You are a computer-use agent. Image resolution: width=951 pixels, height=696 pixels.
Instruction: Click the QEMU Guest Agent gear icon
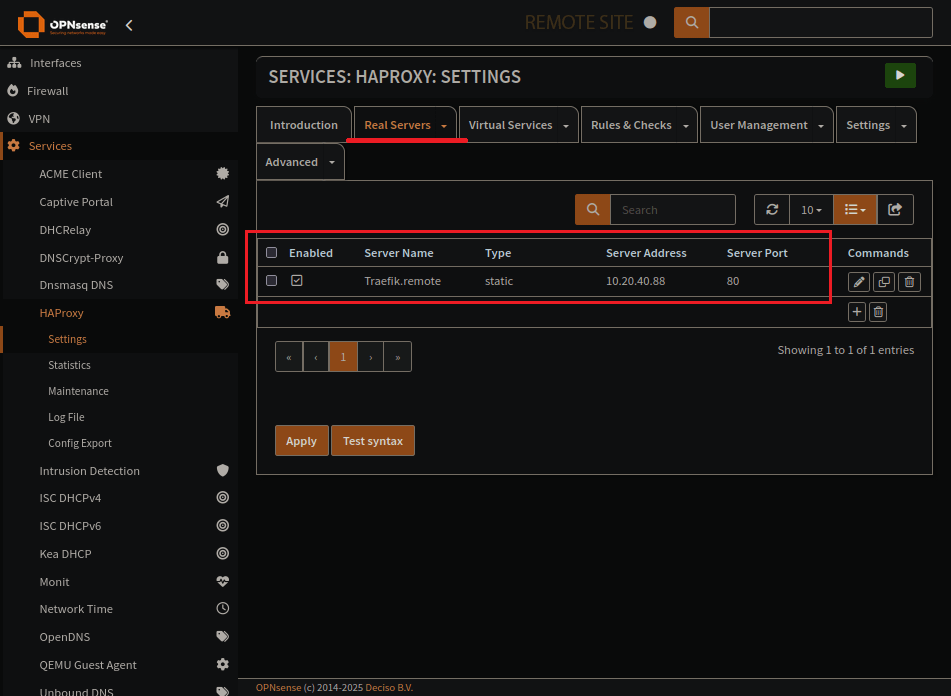(x=223, y=664)
